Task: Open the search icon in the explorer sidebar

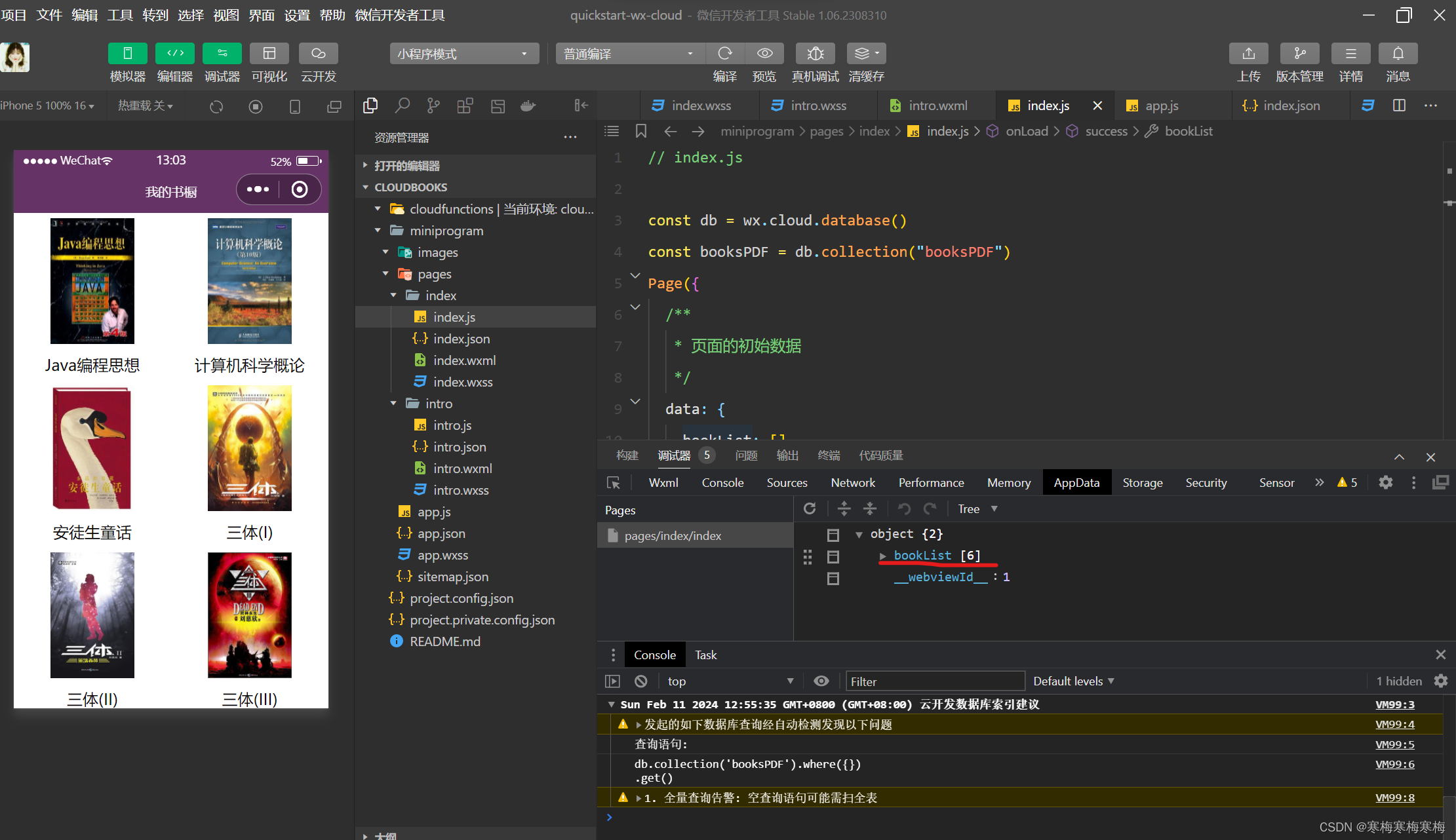Action: 403,105
